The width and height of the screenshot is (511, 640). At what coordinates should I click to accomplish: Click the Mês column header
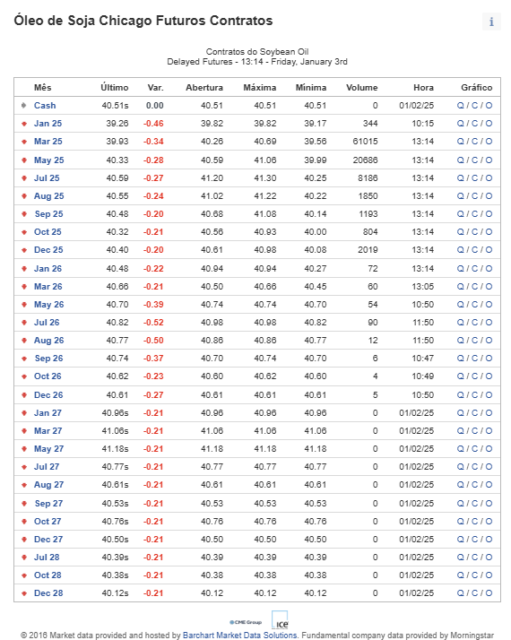(42, 87)
